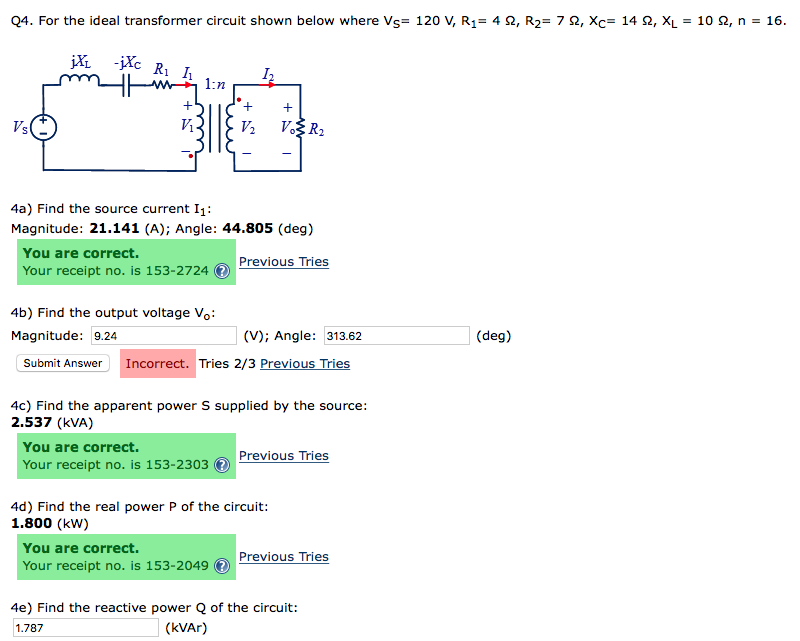Image resolution: width=800 pixels, height=641 pixels.
Task: Click the green You are correct box for 4a
Action: pos(125,261)
